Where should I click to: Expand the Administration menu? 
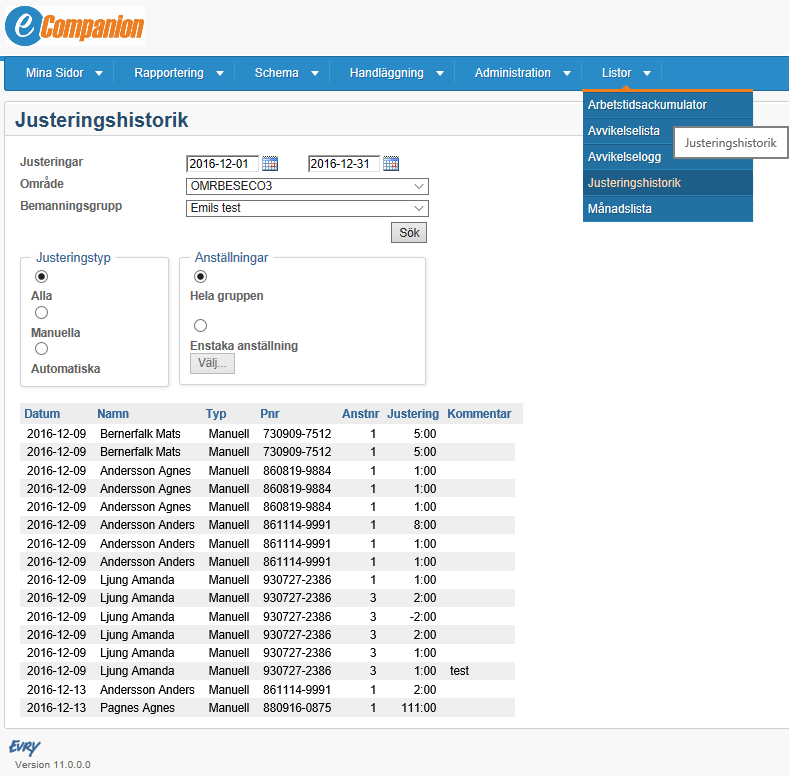tap(522, 73)
